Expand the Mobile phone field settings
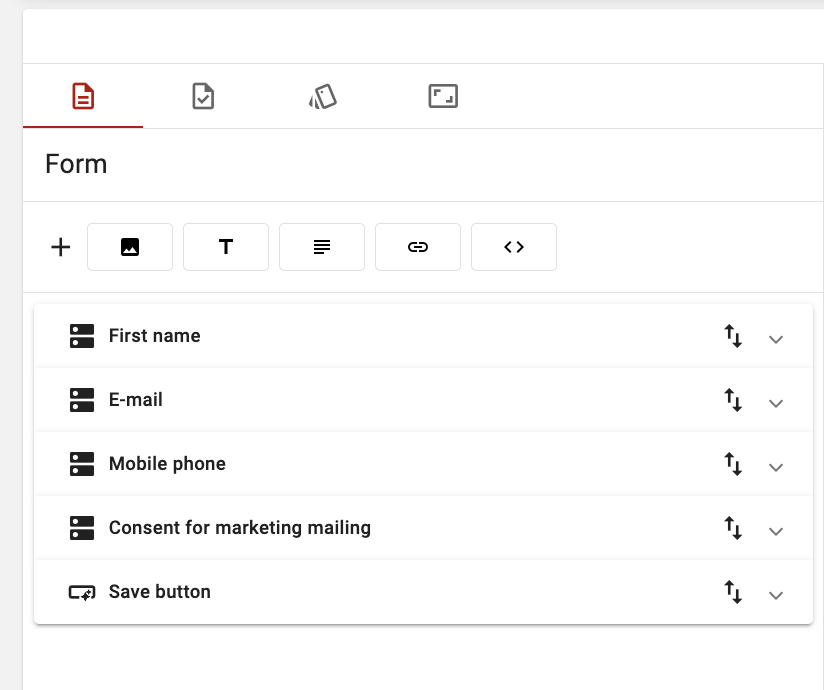Screen dimensions: 824x690 777,466
